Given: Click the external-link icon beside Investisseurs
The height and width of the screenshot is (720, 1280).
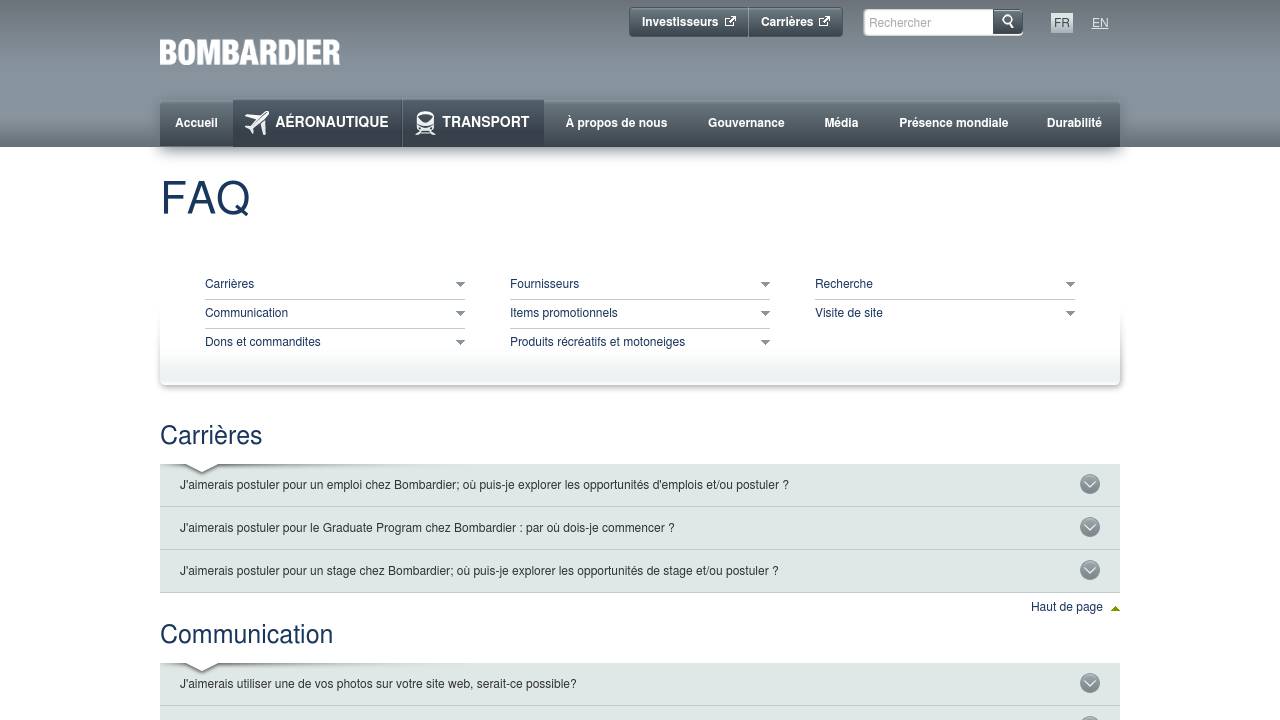Looking at the screenshot, I should point(730,21).
